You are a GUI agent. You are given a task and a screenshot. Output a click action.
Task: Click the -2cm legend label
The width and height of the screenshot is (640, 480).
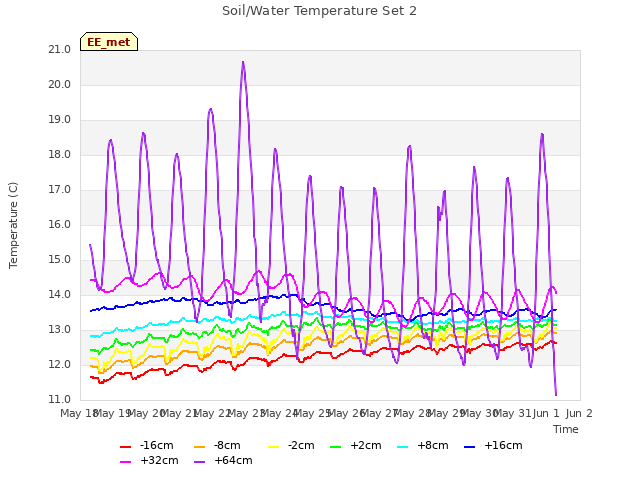point(301,445)
